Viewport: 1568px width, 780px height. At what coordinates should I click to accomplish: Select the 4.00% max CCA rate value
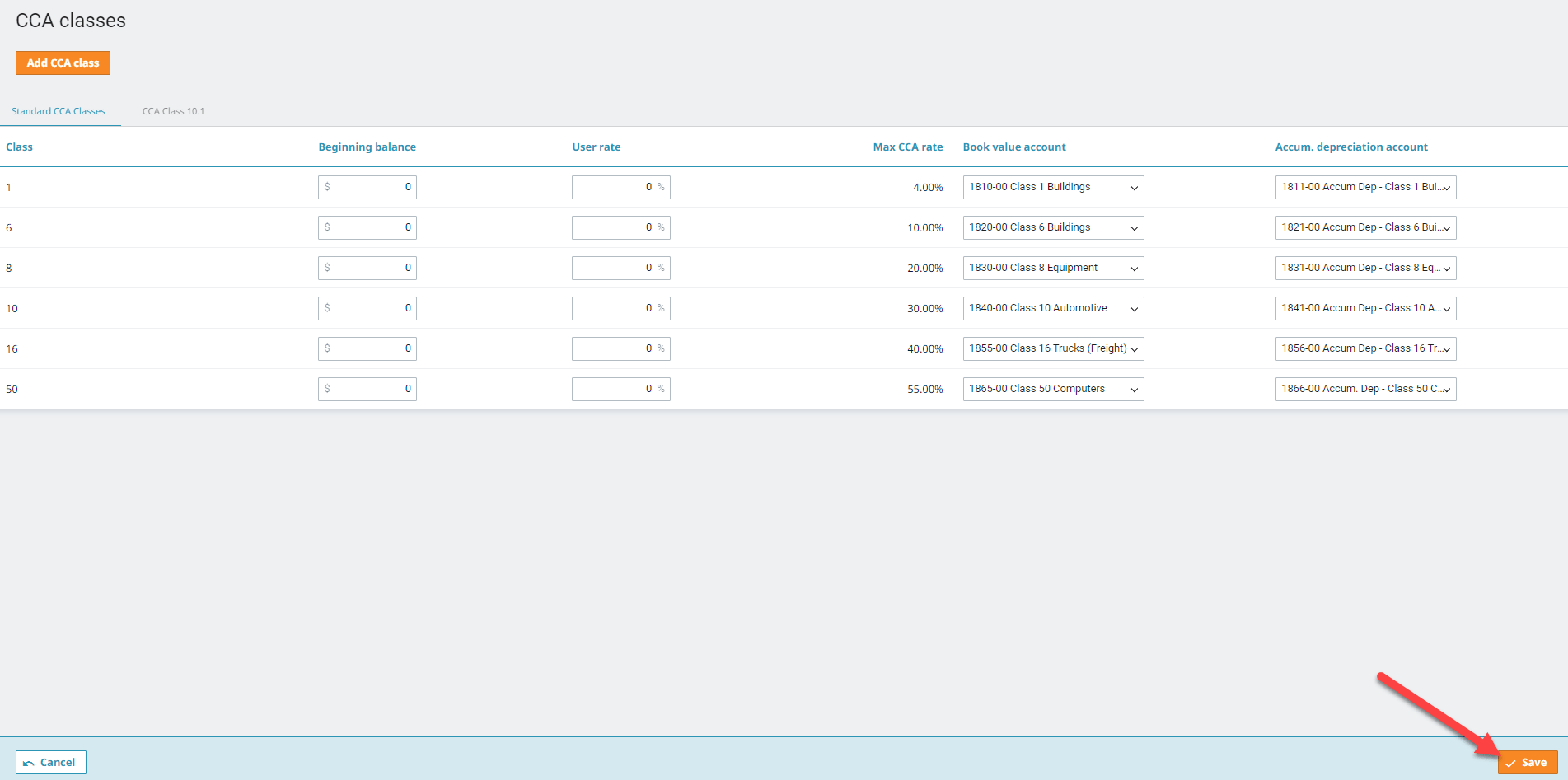[x=928, y=188]
